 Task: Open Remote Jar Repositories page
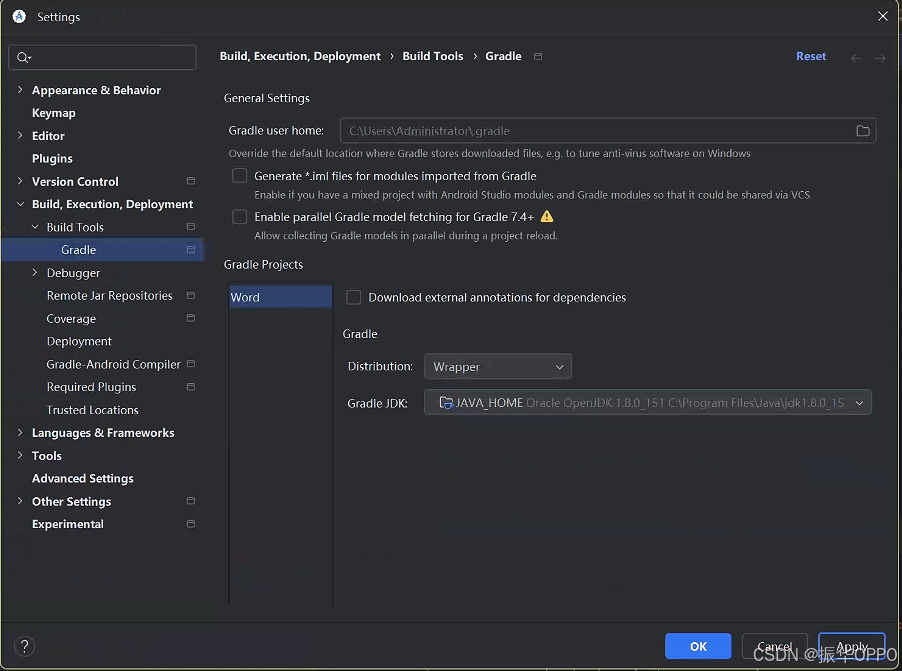pos(109,295)
